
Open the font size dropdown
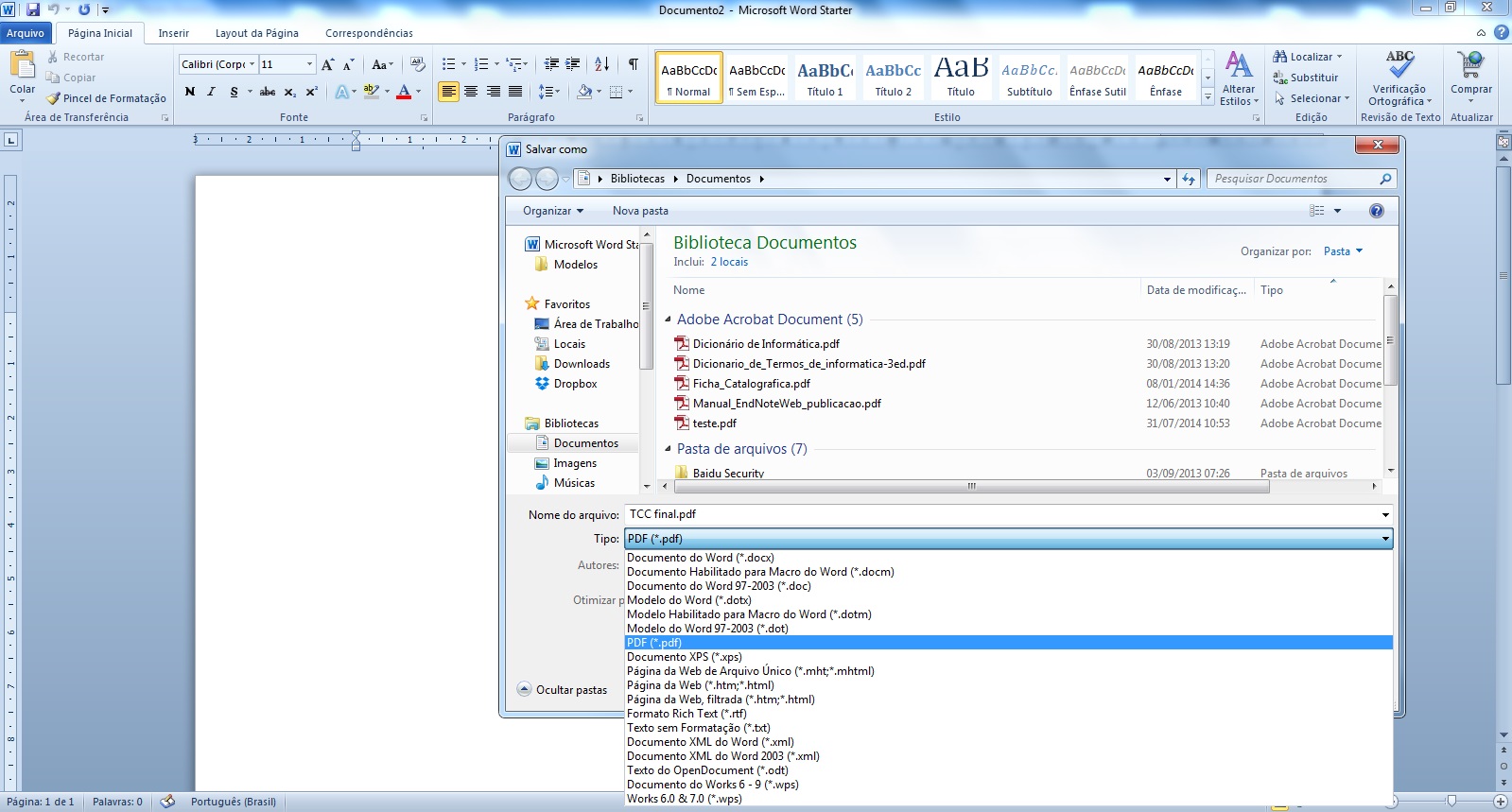click(309, 64)
